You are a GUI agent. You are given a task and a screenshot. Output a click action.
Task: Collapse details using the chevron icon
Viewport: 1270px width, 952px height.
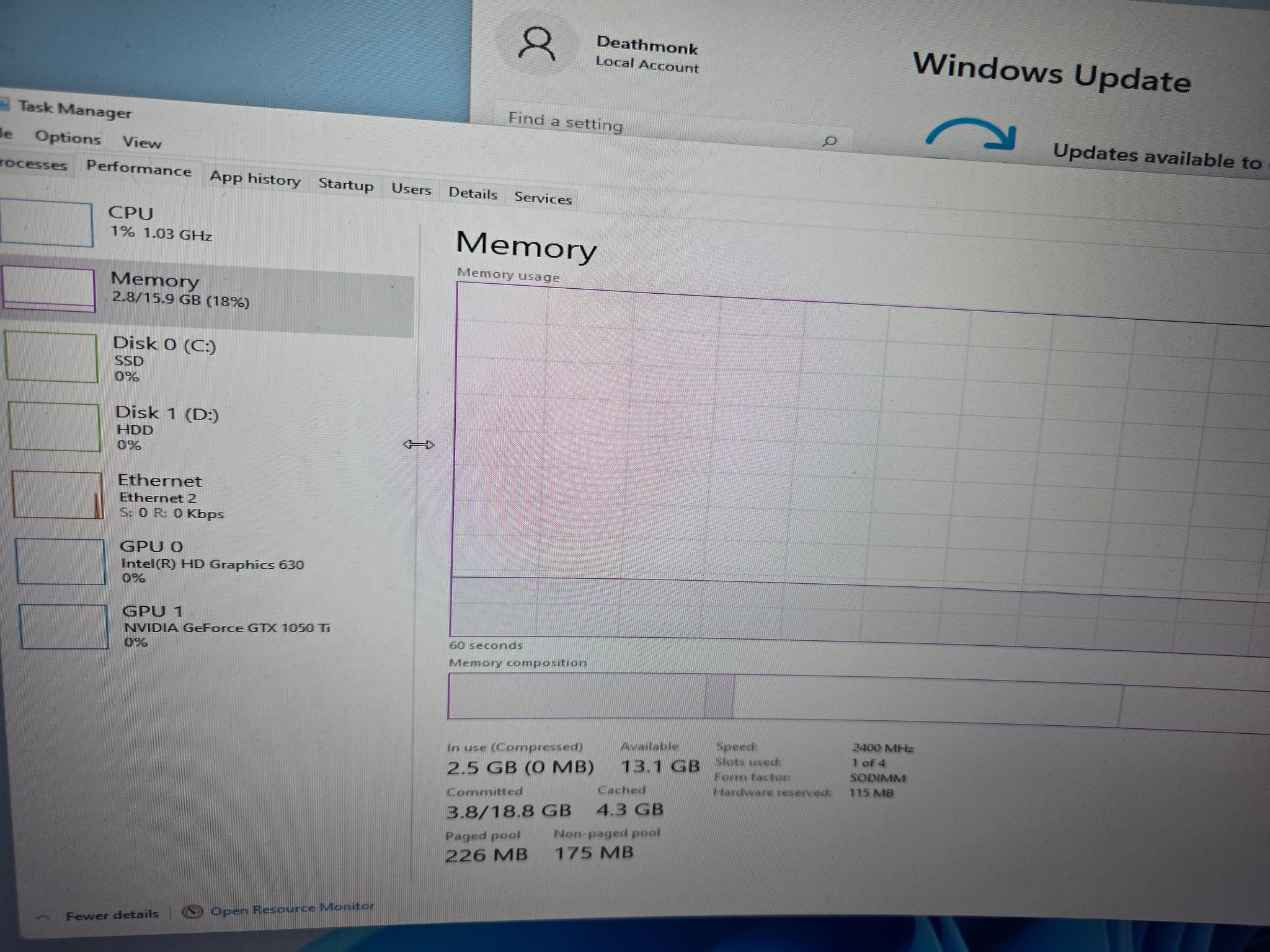tap(43, 917)
